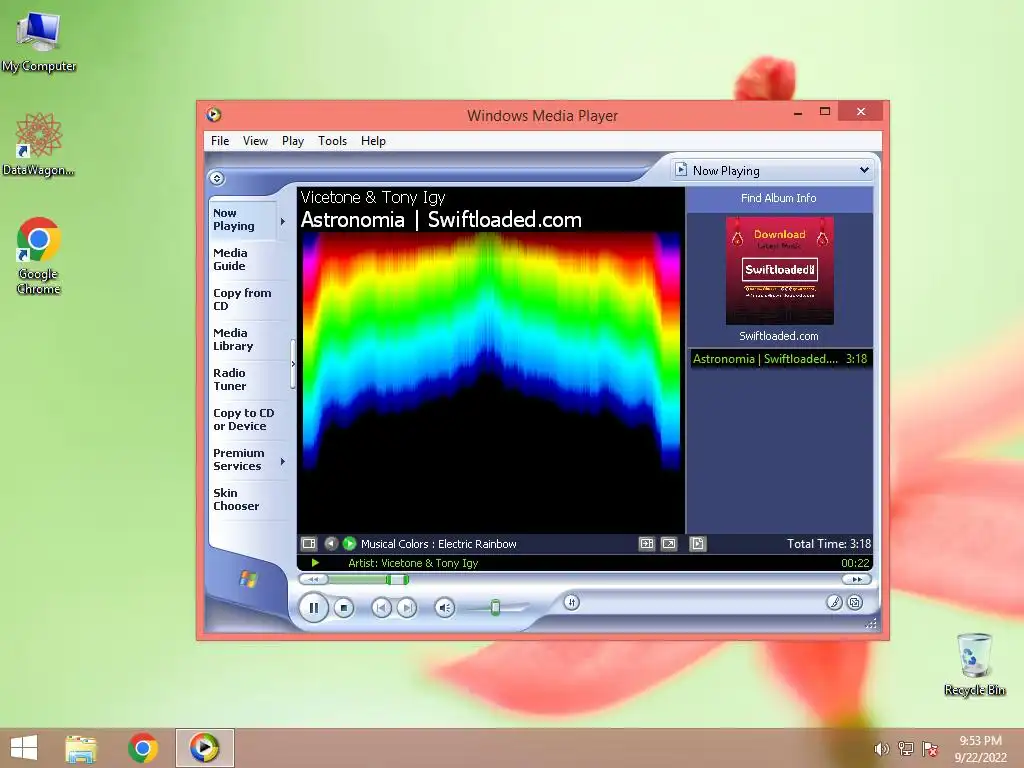
Task: Click the Artist: Vicetone & Tony Igy text
Action: (413, 563)
